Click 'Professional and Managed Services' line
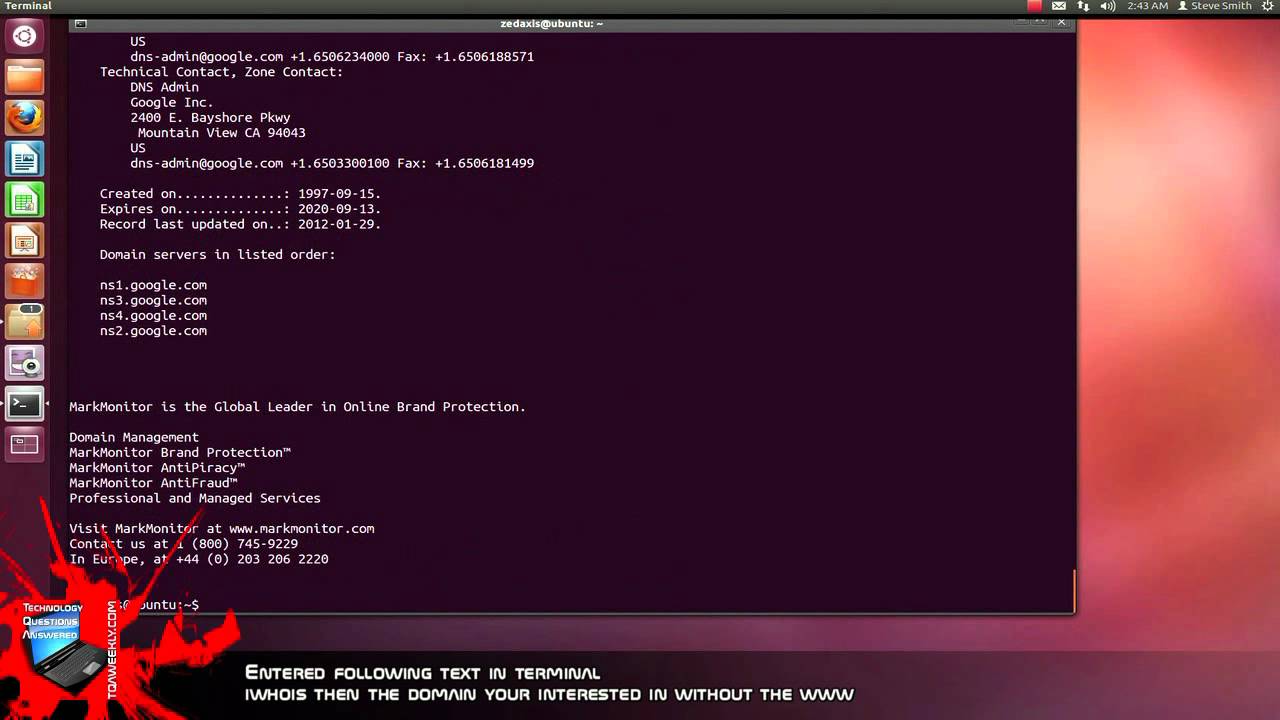The height and width of the screenshot is (720, 1280). pyautogui.click(x=195, y=498)
